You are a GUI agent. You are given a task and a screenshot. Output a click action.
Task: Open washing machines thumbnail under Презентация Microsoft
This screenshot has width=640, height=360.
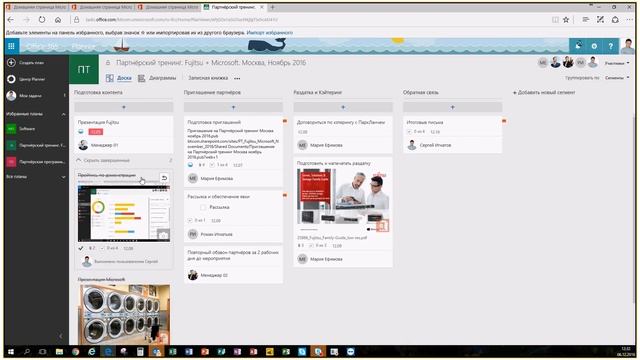pos(124,314)
